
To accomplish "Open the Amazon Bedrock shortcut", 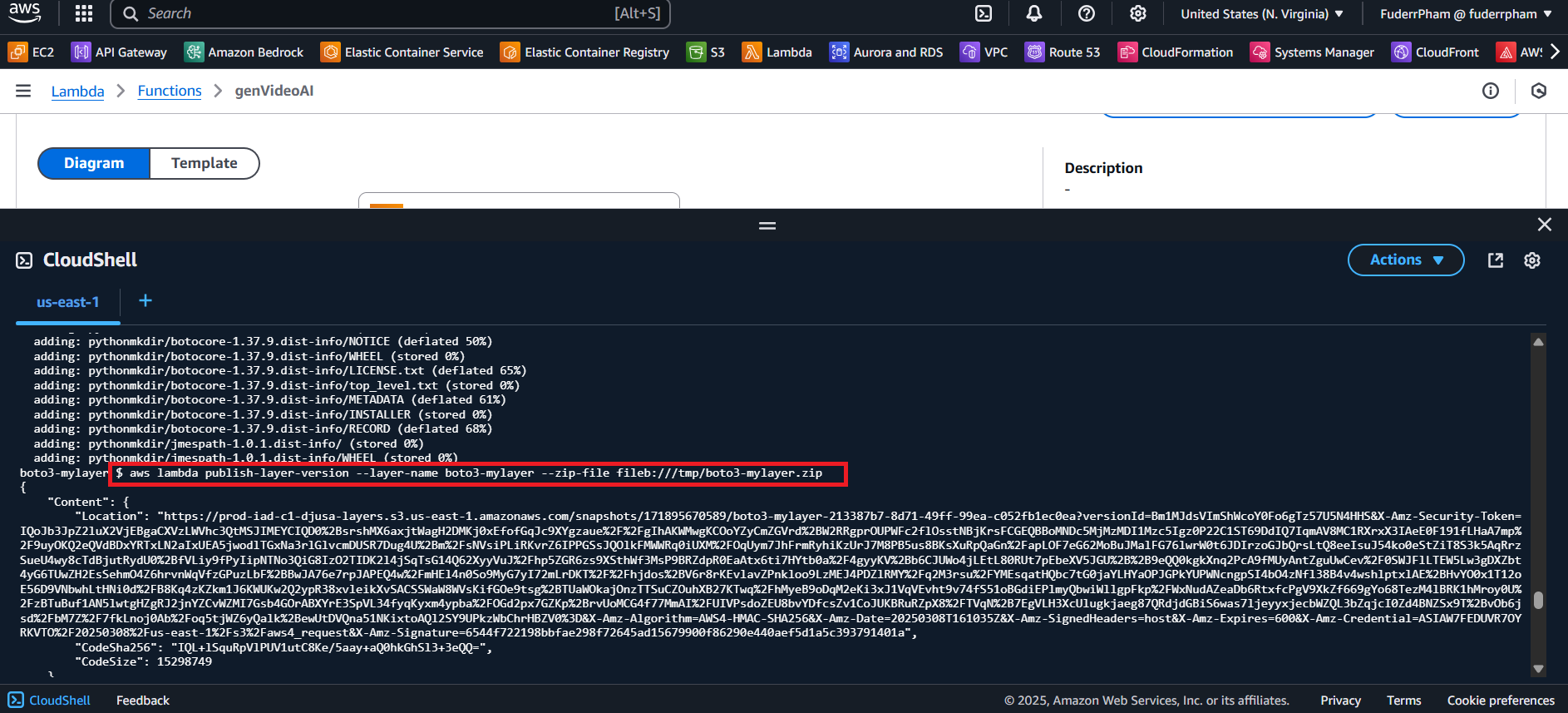I will click(244, 52).
